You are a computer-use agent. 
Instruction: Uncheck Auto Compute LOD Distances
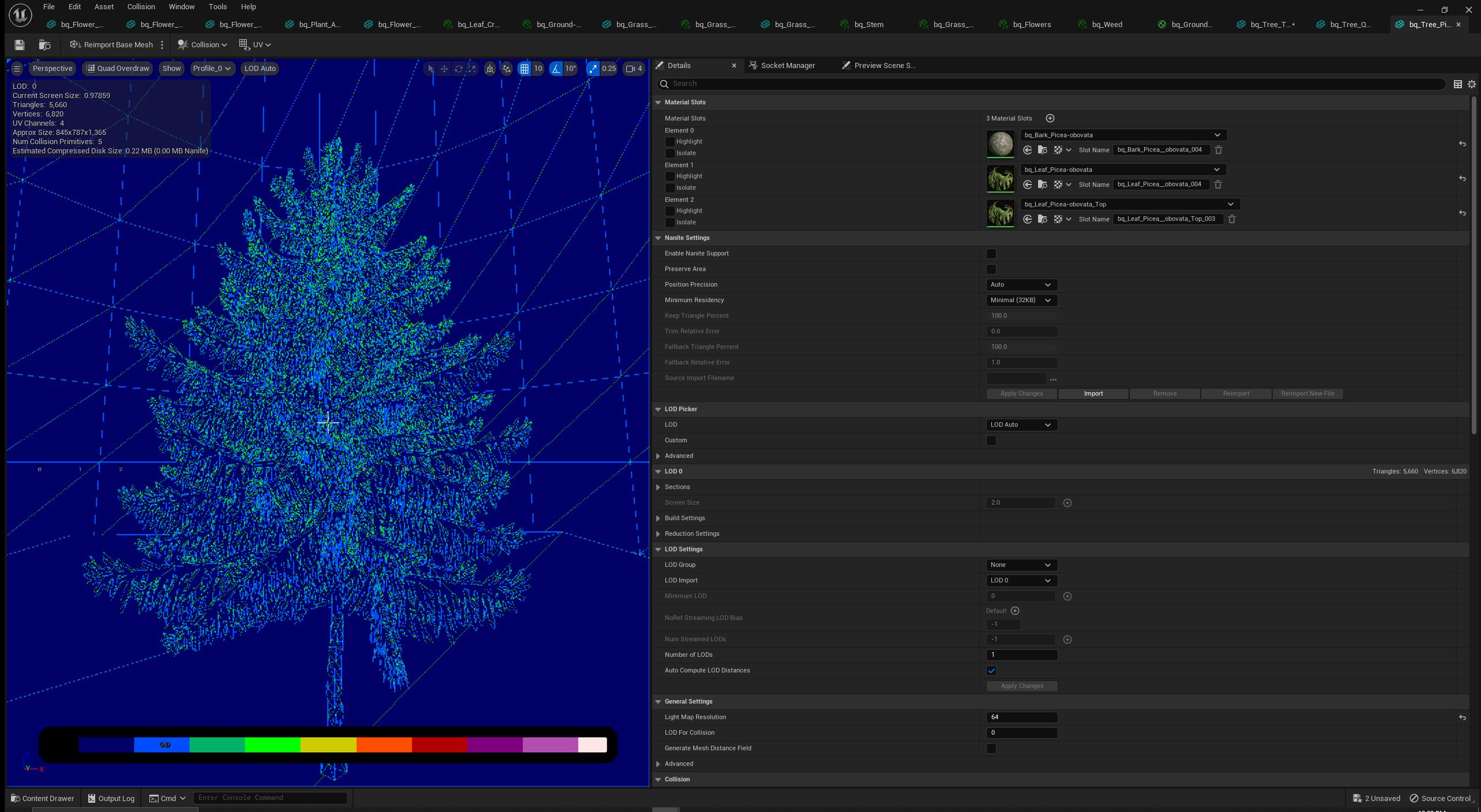point(991,671)
